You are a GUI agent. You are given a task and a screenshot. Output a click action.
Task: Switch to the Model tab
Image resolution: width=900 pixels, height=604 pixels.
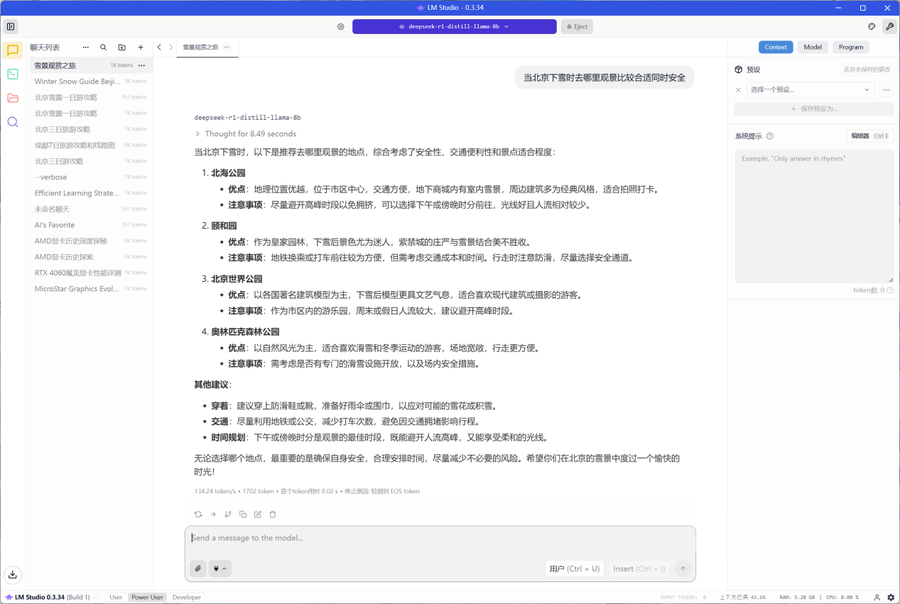pyautogui.click(x=813, y=47)
